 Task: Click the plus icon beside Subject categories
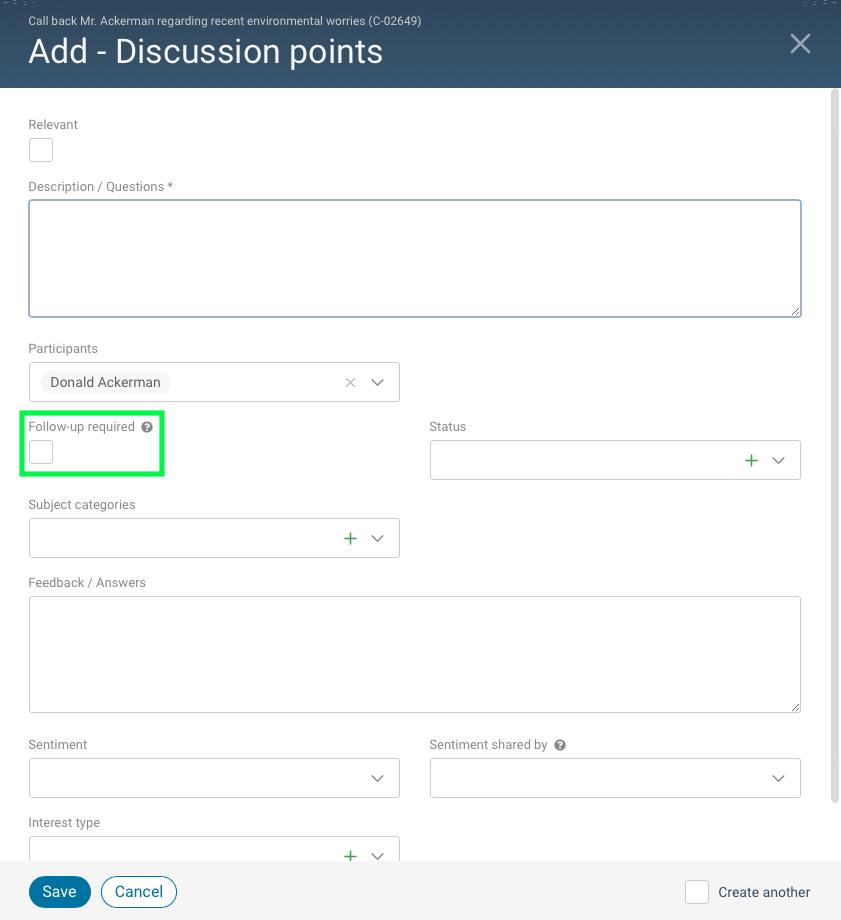[351, 538]
